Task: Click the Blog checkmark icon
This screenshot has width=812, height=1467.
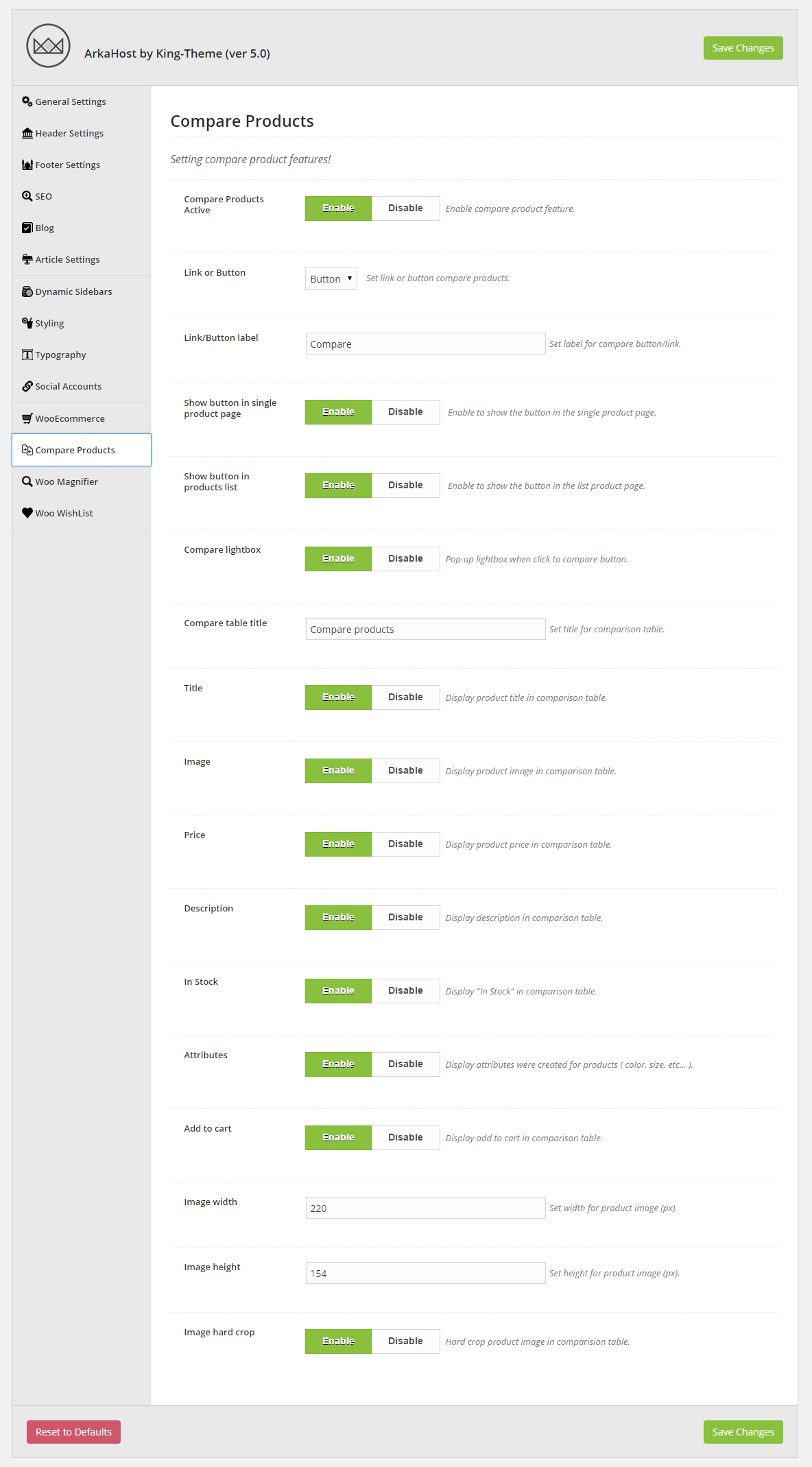Action: (x=27, y=228)
